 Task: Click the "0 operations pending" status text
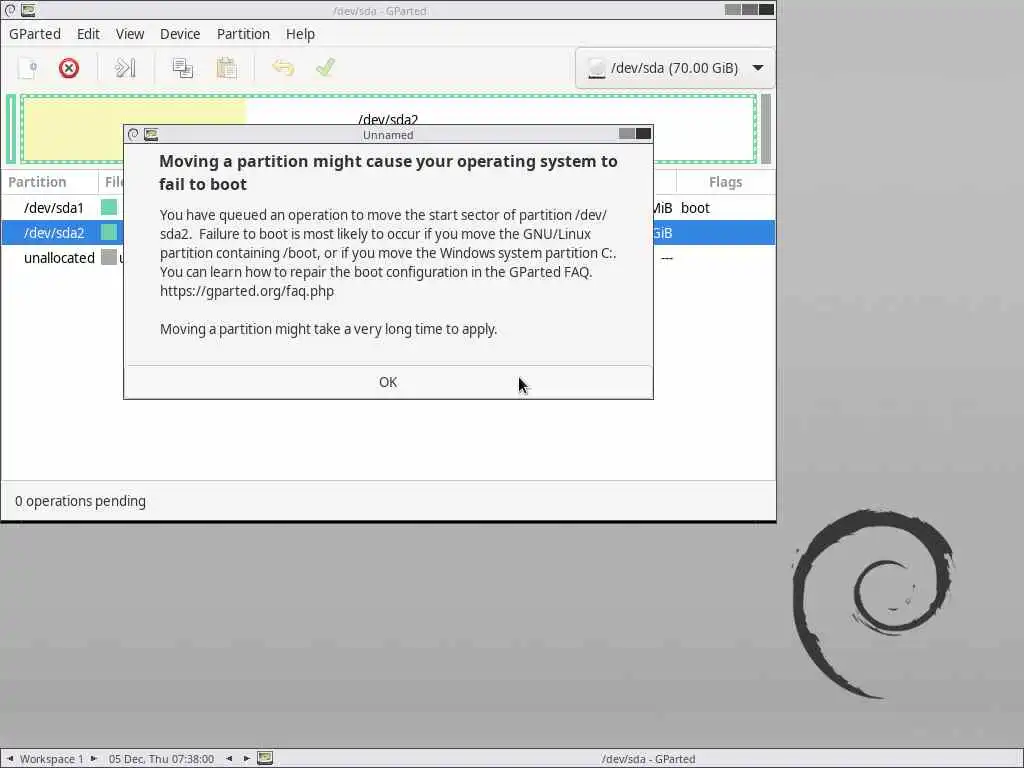(80, 501)
